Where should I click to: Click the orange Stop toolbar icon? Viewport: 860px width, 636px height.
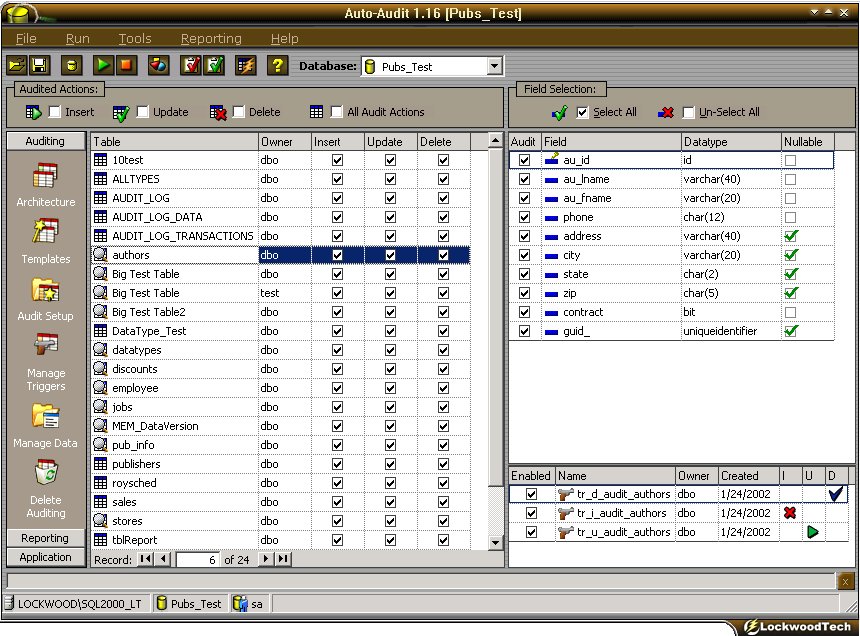pyautogui.click(x=126, y=66)
